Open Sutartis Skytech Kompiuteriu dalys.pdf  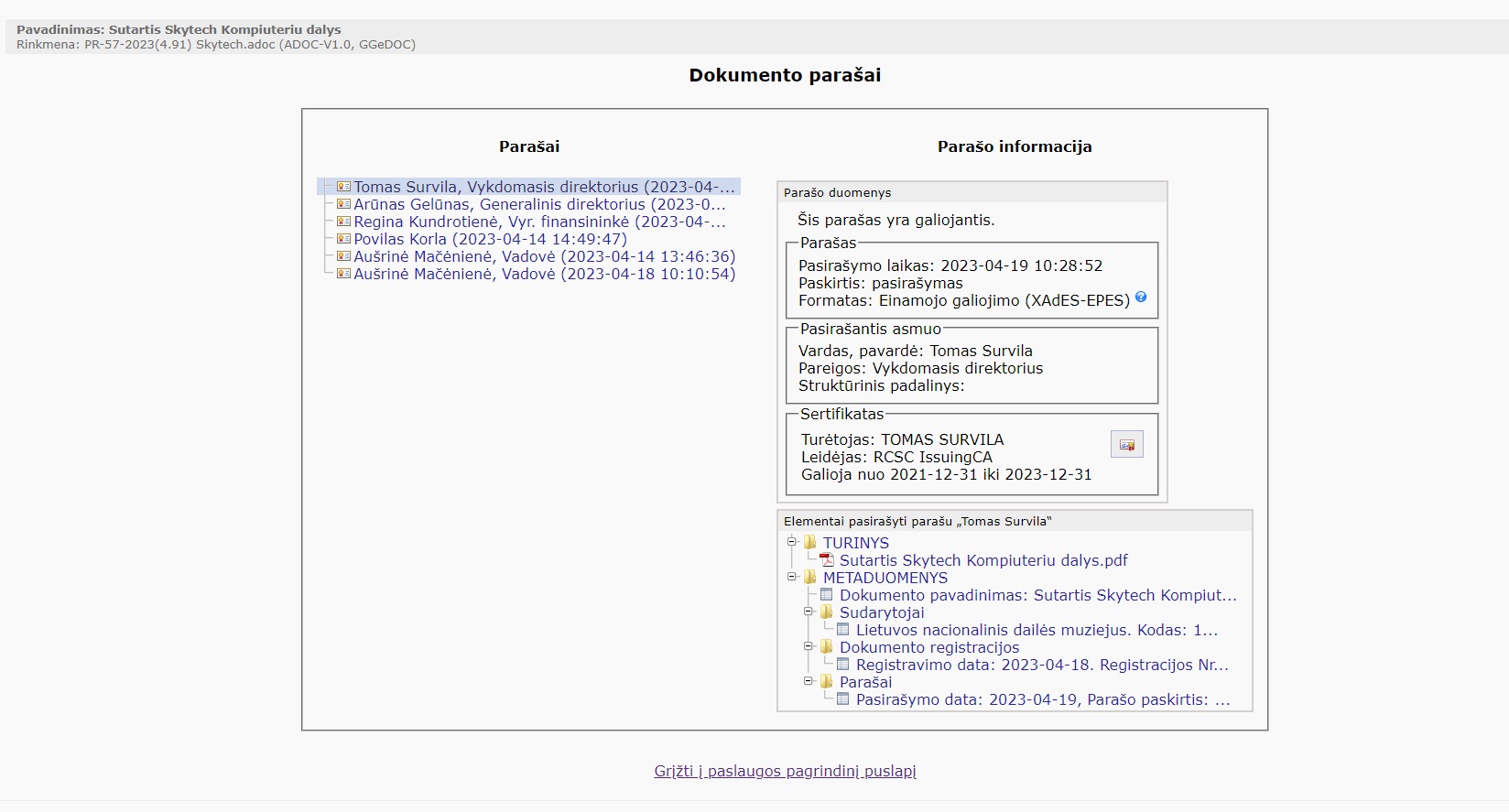click(x=983, y=560)
